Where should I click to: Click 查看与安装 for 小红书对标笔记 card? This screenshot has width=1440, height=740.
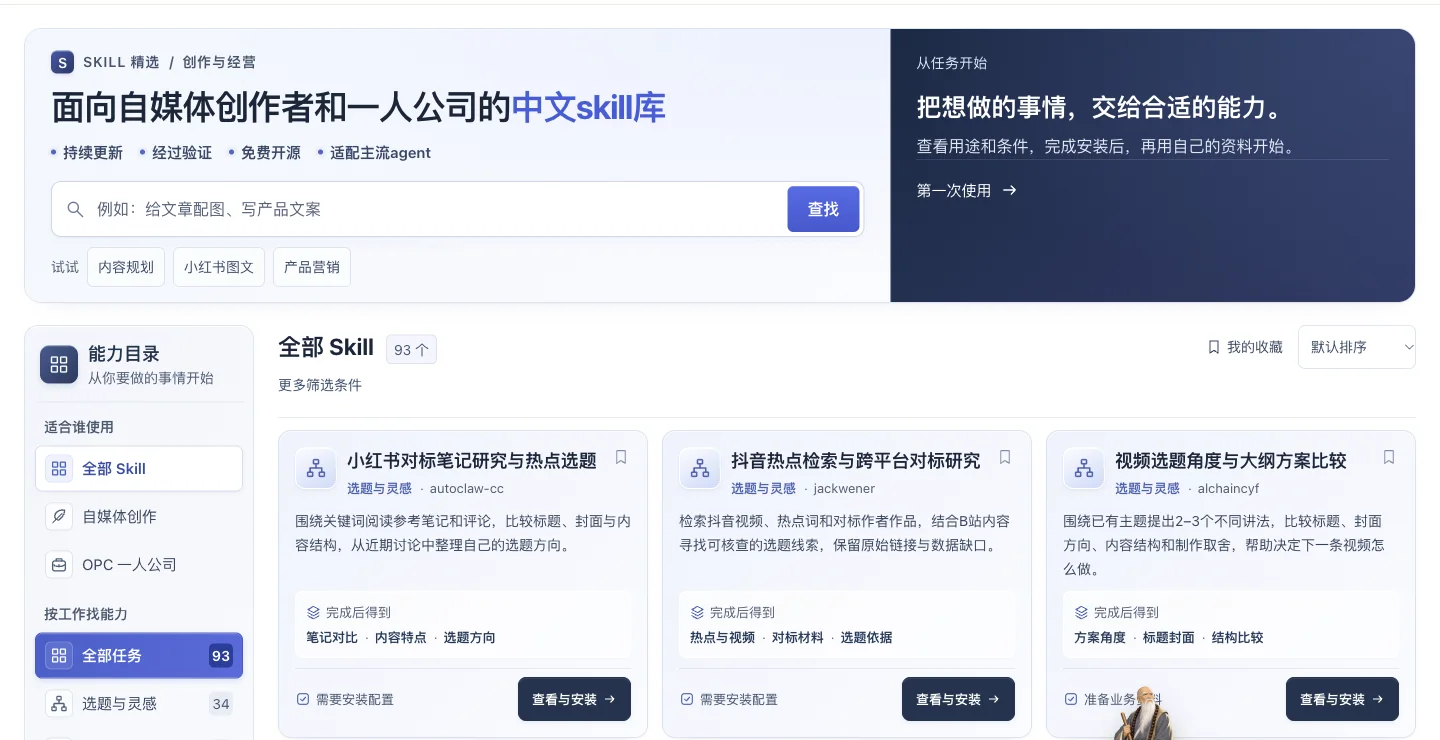coord(574,699)
